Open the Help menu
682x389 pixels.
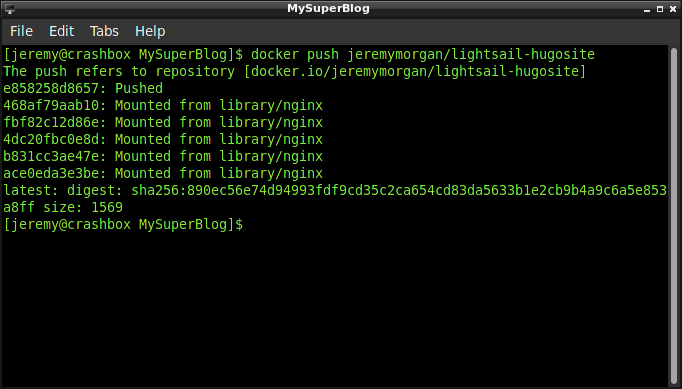pos(150,31)
